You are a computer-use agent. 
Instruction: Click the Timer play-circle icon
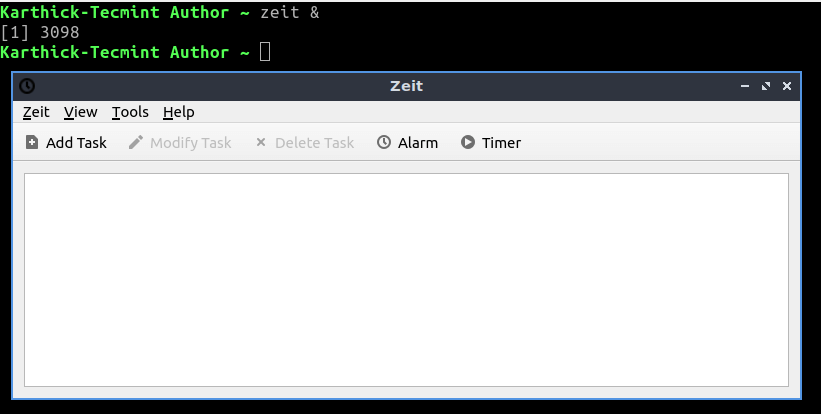[468, 142]
